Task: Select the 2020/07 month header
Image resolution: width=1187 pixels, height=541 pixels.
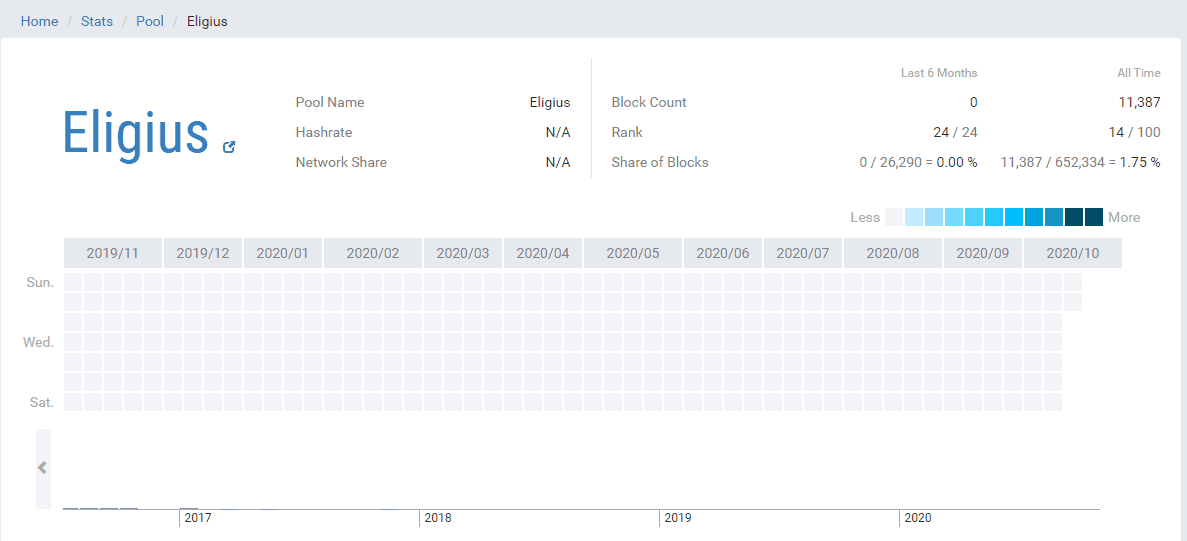Action: tap(803, 253)
